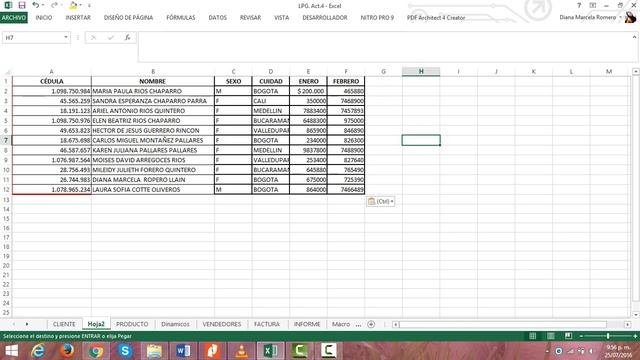Open File Explorer from taskbar
Image resolution: width=640 pixels, height=360 pixels.
click(x=154, y=351)
